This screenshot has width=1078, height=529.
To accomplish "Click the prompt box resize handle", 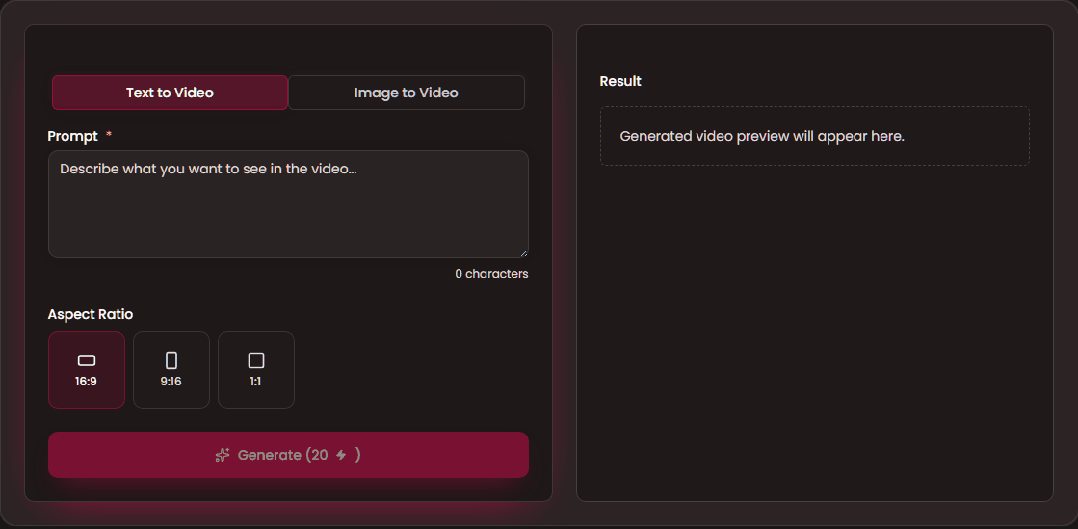I will tap(523, 252).
